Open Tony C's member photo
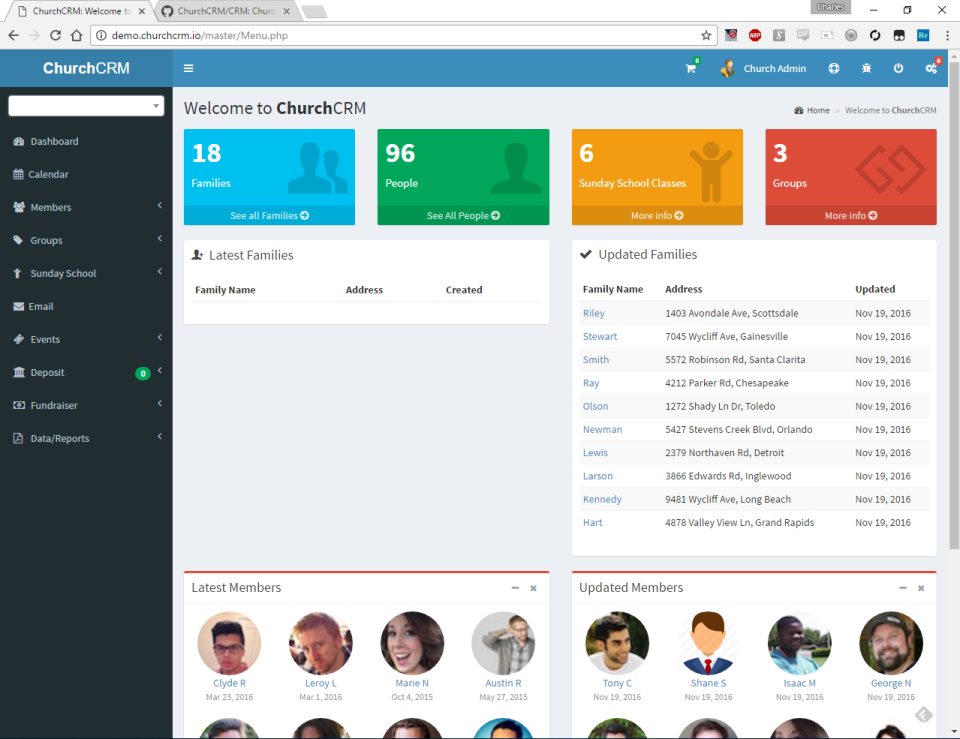The width and height of the screenshot is (960, 739). 617,643
